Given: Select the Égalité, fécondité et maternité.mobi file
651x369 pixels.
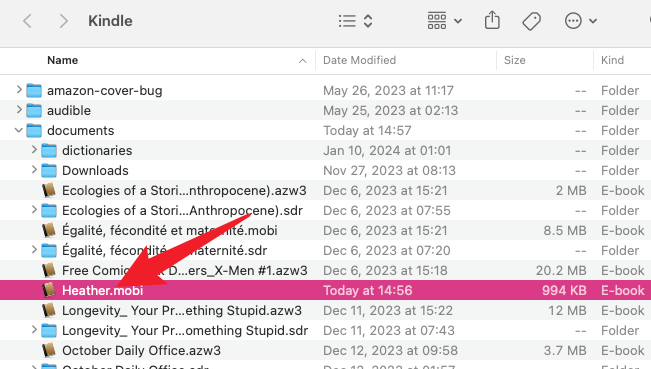Looking at the screenshot, I should (x=326, y=230).
